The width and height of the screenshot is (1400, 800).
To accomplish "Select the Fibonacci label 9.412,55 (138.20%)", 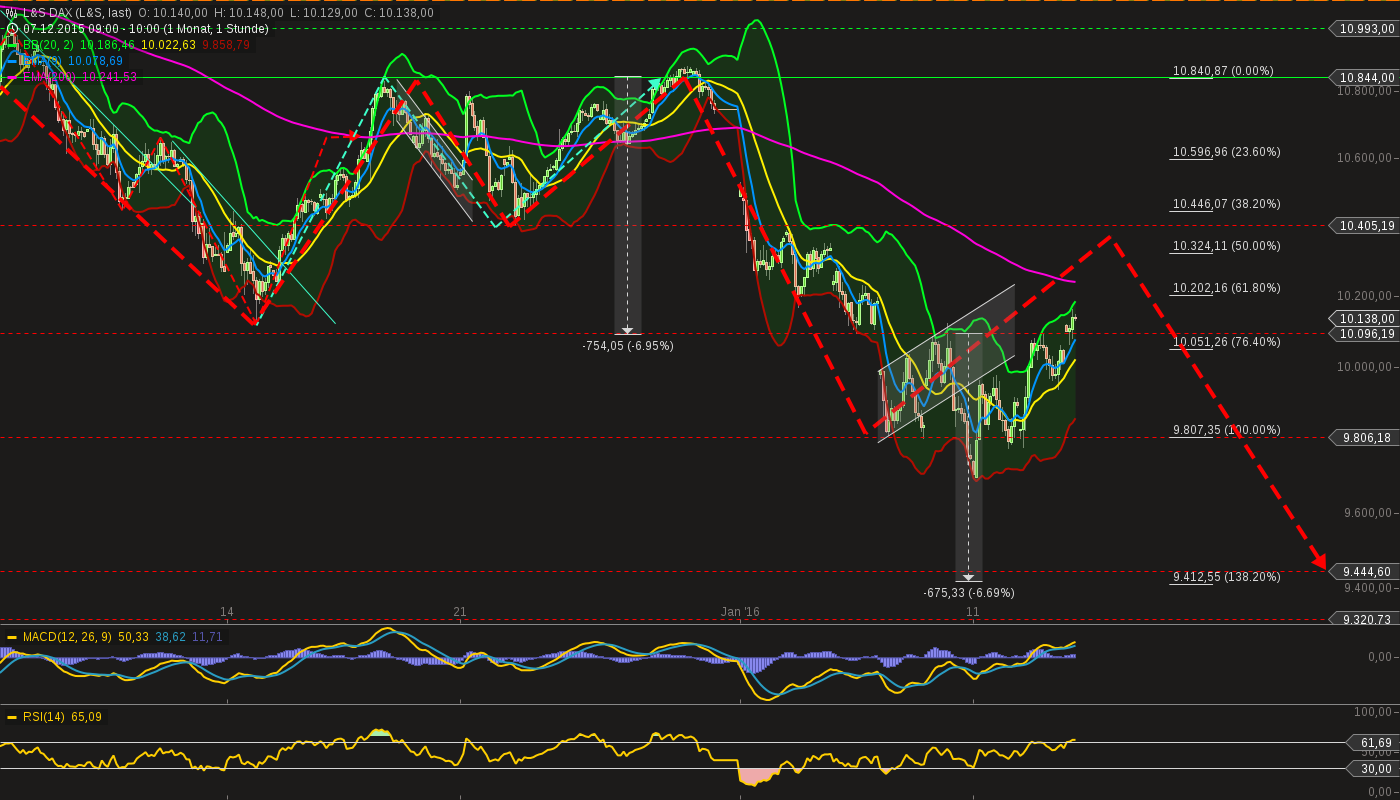I will [x=1226, y=577].
